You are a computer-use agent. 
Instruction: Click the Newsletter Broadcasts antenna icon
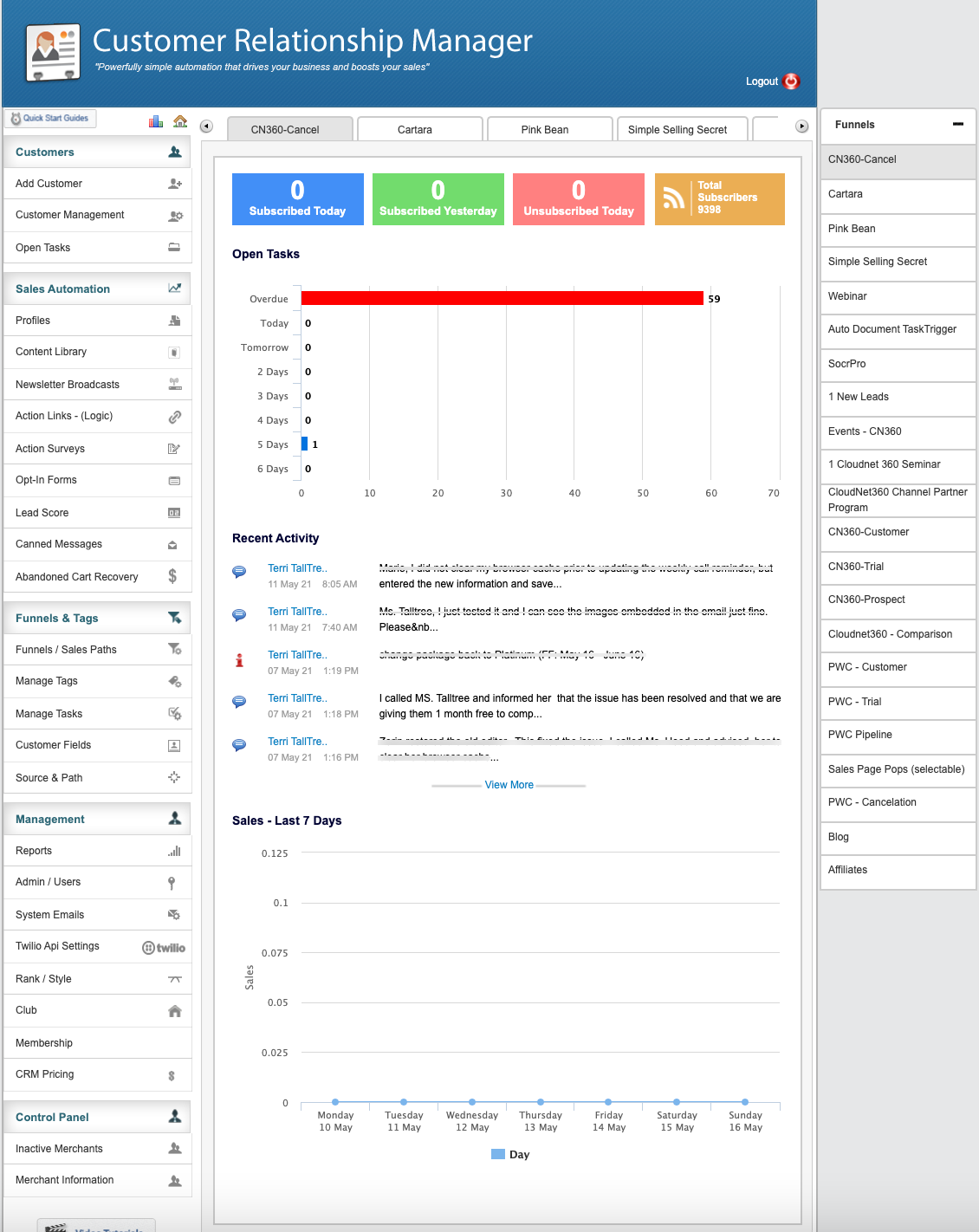174,384
